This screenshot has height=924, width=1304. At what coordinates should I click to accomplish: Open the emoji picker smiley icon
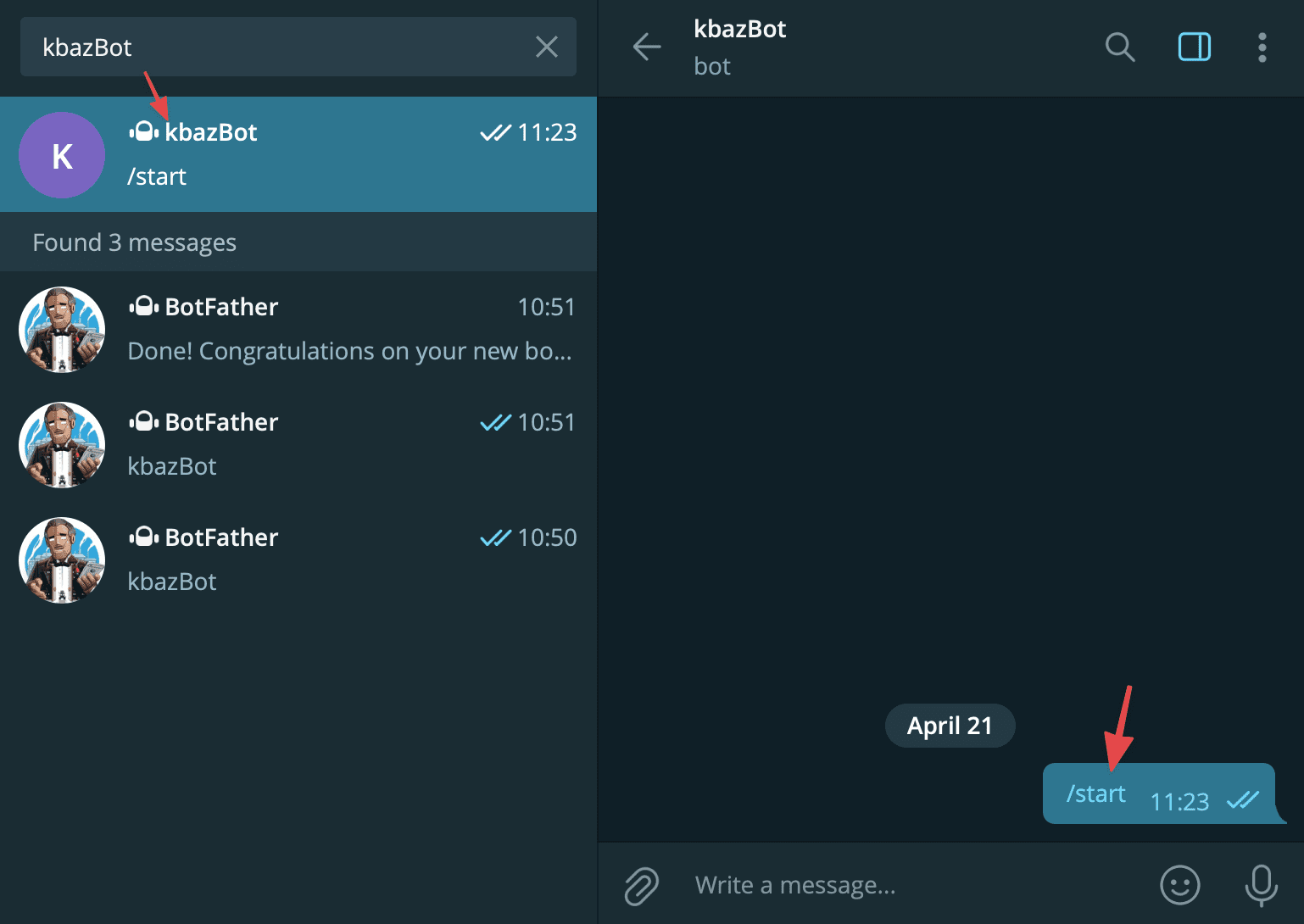[x=1179, y=885]
